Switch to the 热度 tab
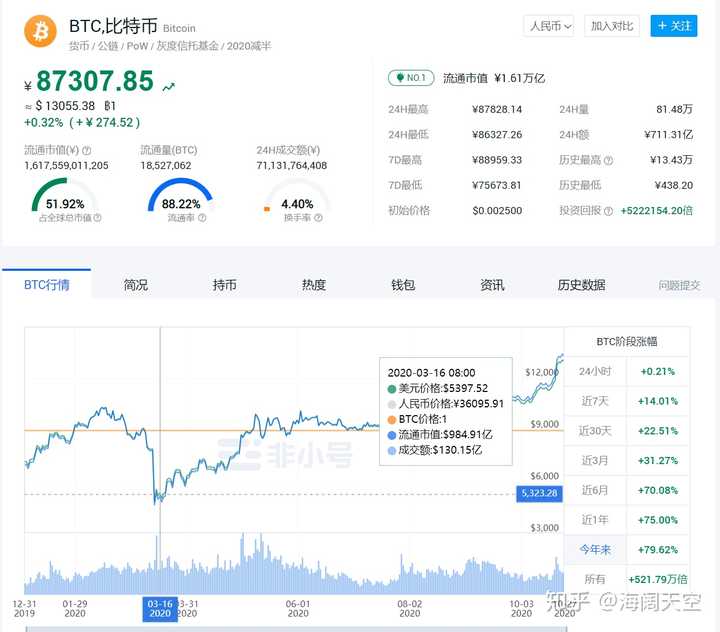Image resolution: width=720 pixels, height=632 pixels. (x=314, y=285)
